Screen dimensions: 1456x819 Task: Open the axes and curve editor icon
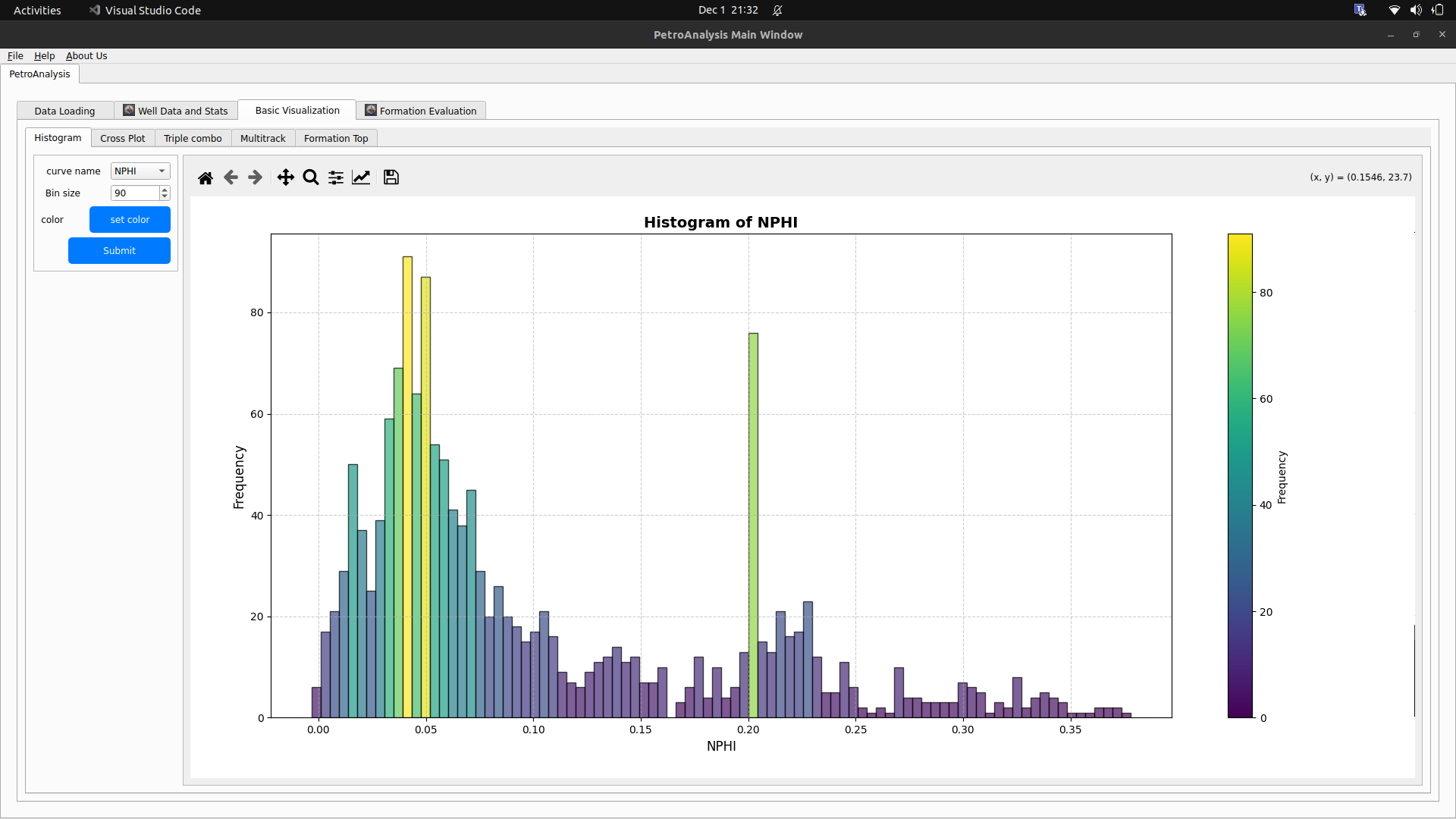(x=360, y=177)
